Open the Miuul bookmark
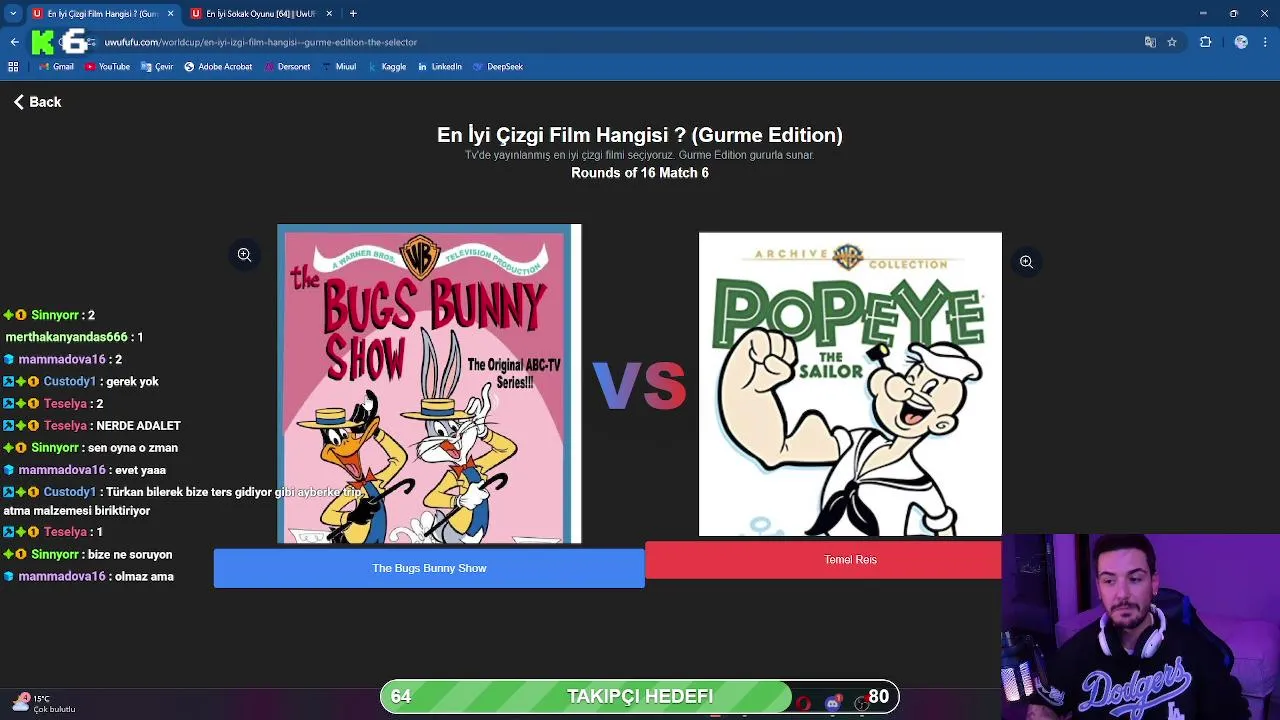Screen dimensions: 1280x720 pyautogui.click(x=339, y=67)
